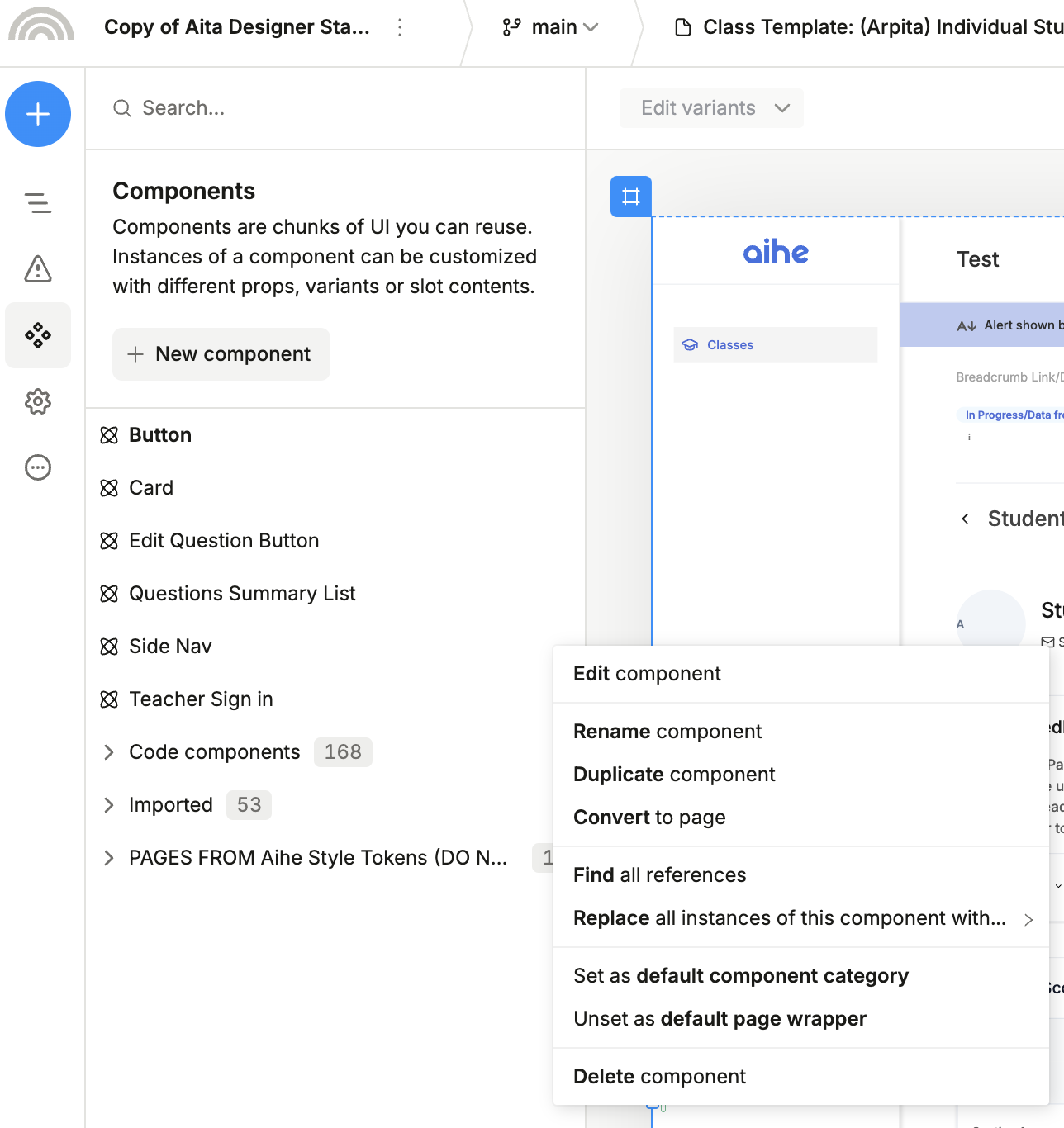The height and width of the screenshot is (1128, 1064).
Task: Open the outline tree panel icon
Action: coord(38,202)
